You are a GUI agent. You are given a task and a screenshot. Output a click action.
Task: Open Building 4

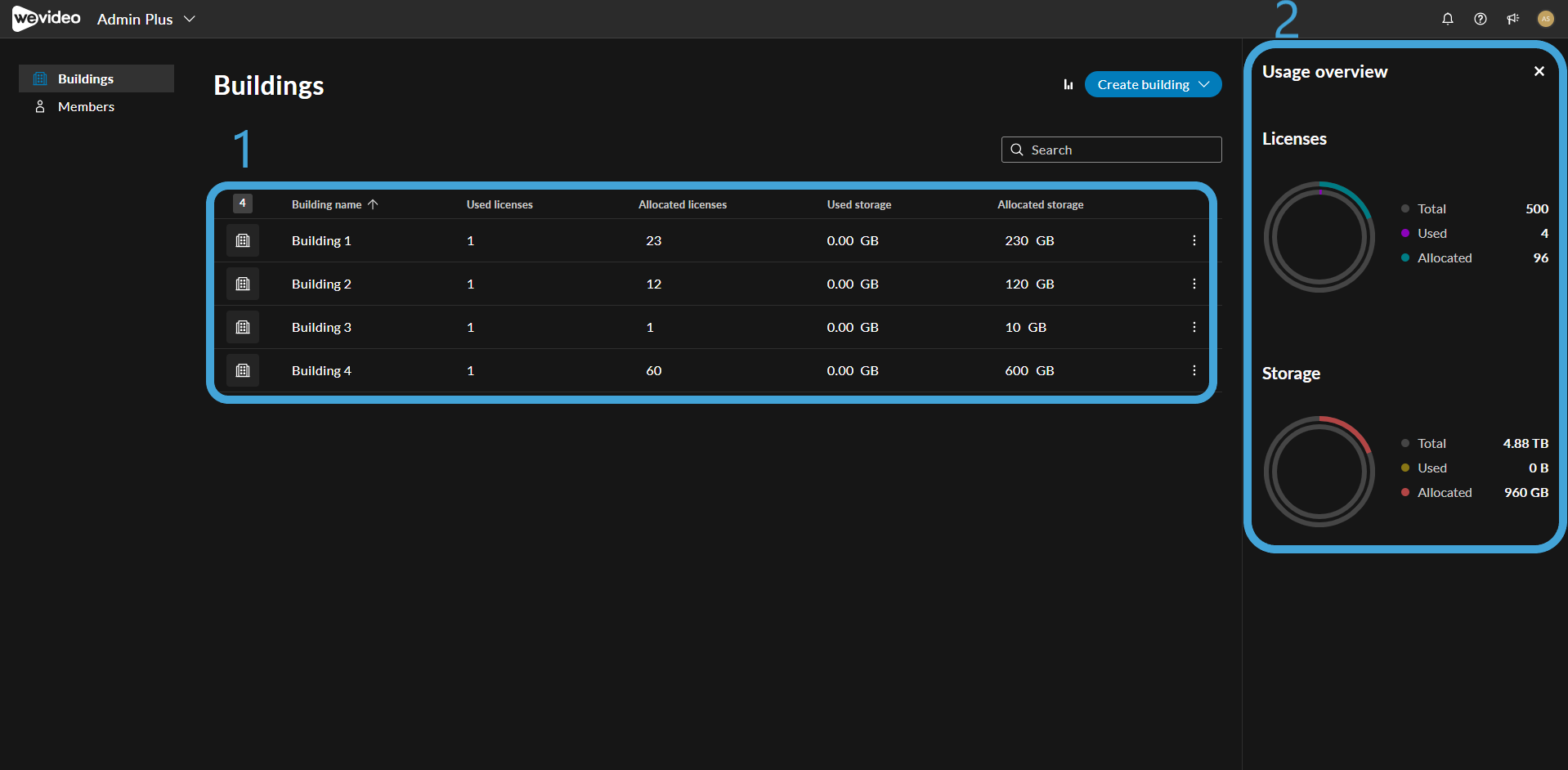point(321,370)
